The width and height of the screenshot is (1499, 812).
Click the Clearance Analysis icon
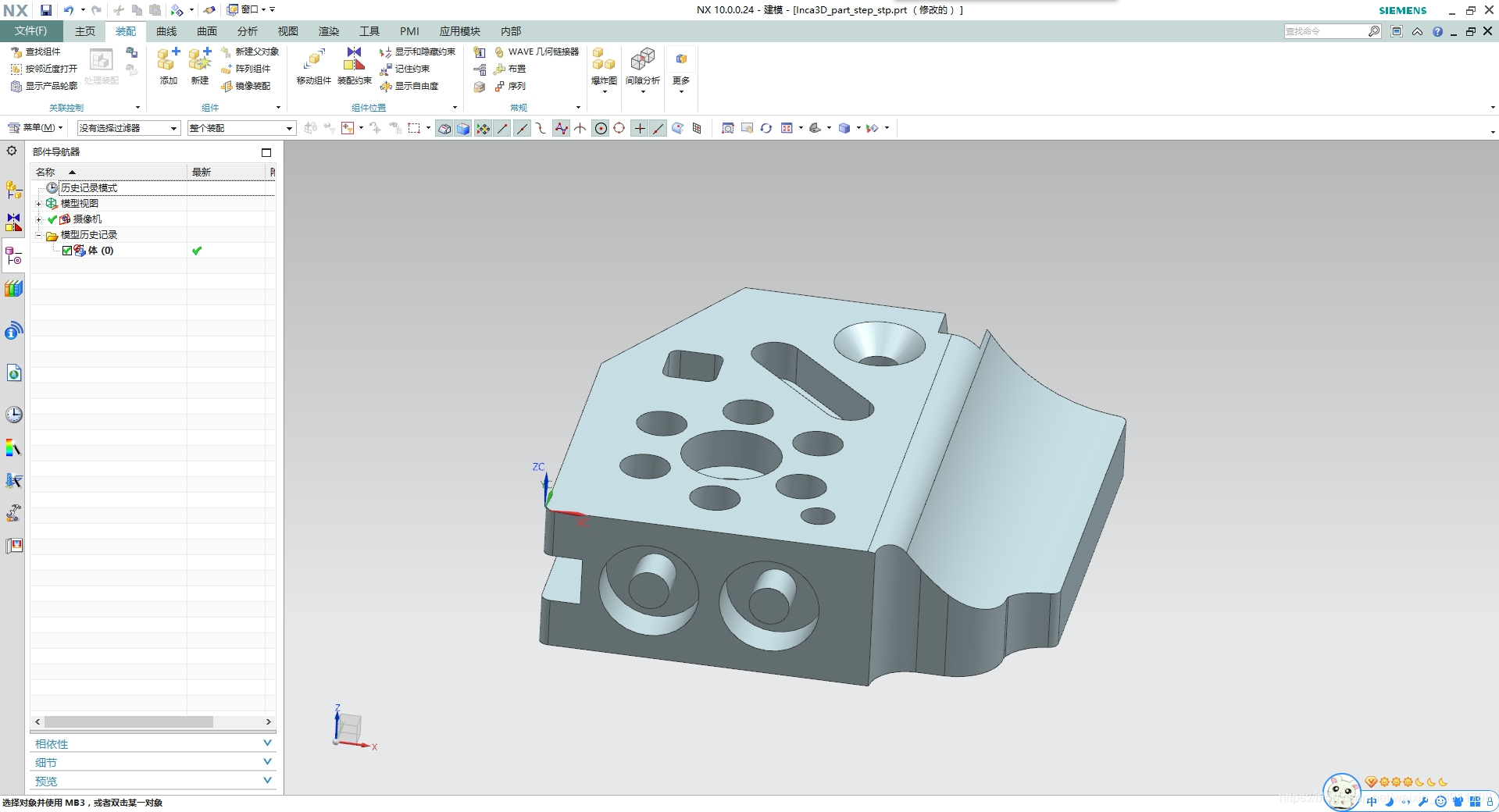coord(643,60)
